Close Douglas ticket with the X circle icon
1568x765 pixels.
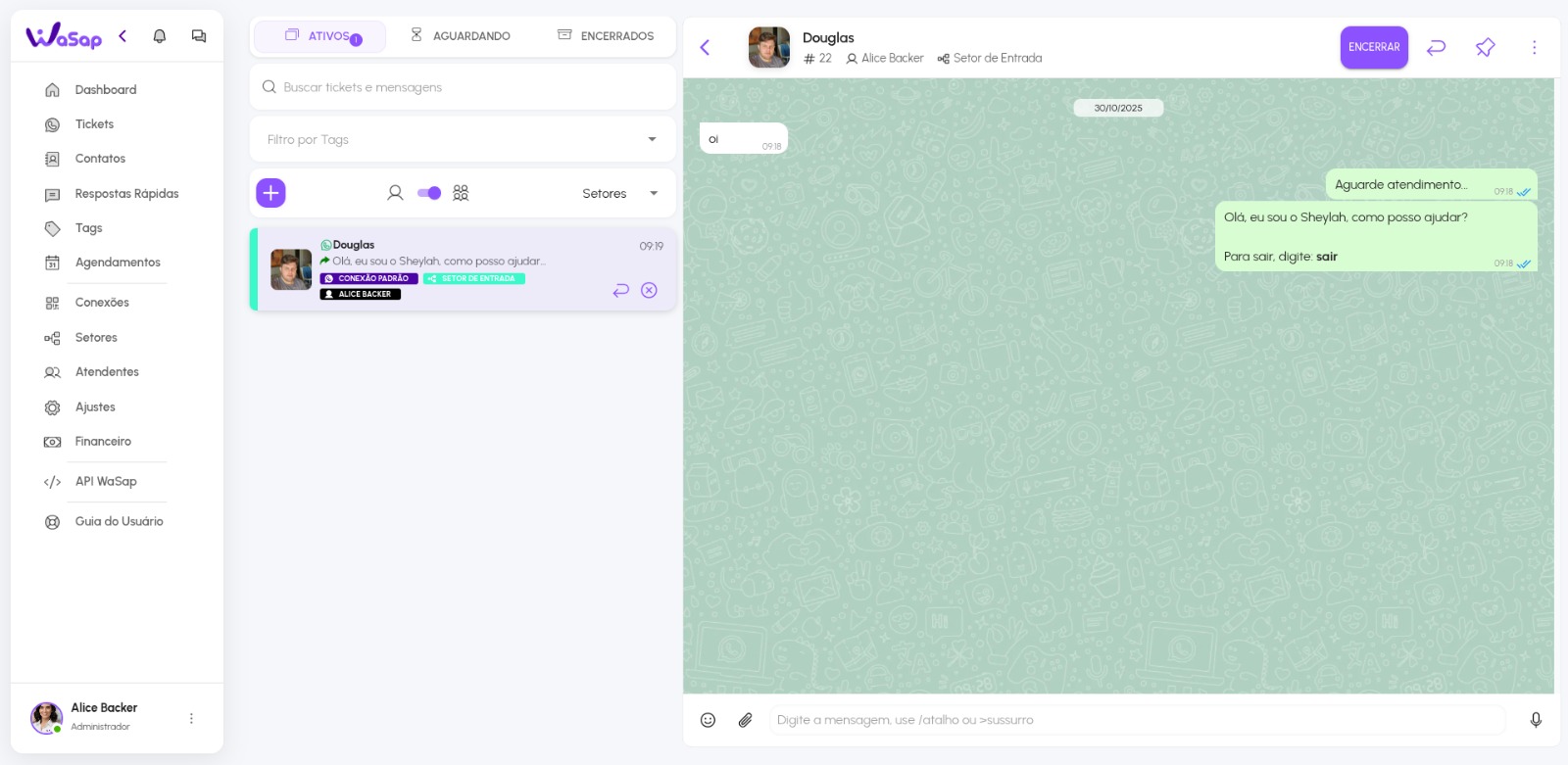(x=649, y=290)
